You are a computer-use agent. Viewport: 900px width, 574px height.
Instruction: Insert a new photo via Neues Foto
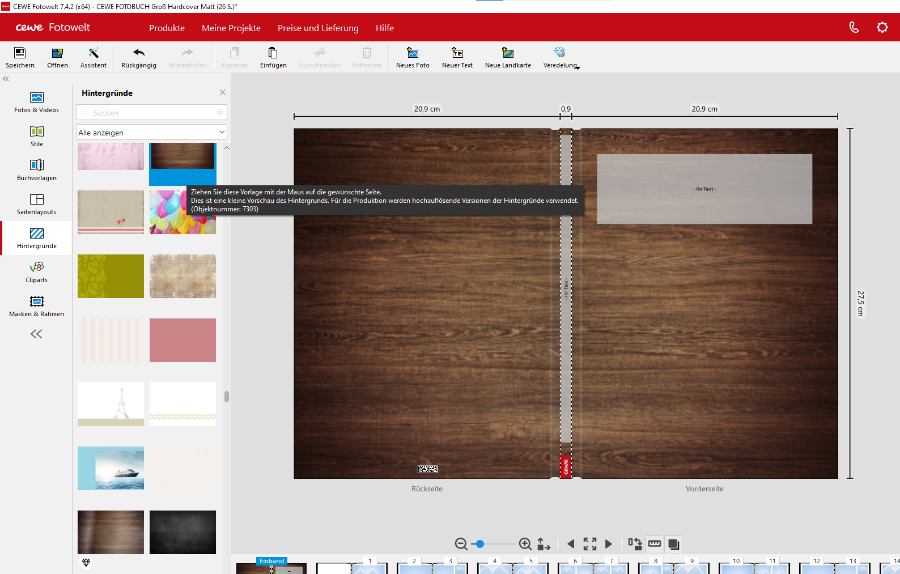412,53
